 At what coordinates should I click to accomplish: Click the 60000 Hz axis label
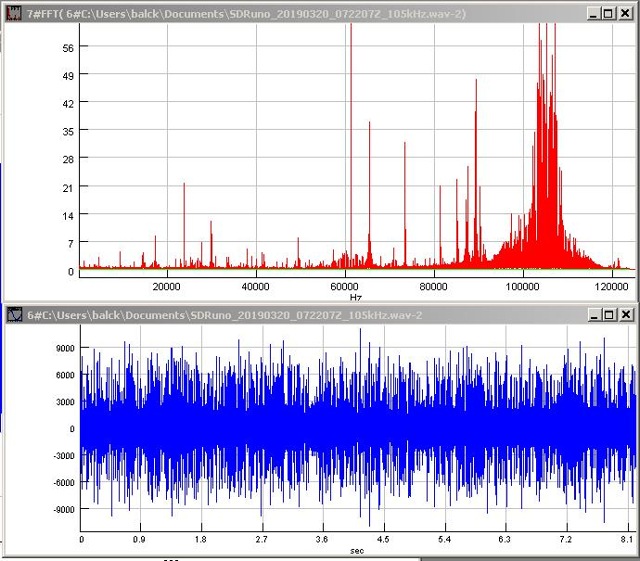(344, 287)
